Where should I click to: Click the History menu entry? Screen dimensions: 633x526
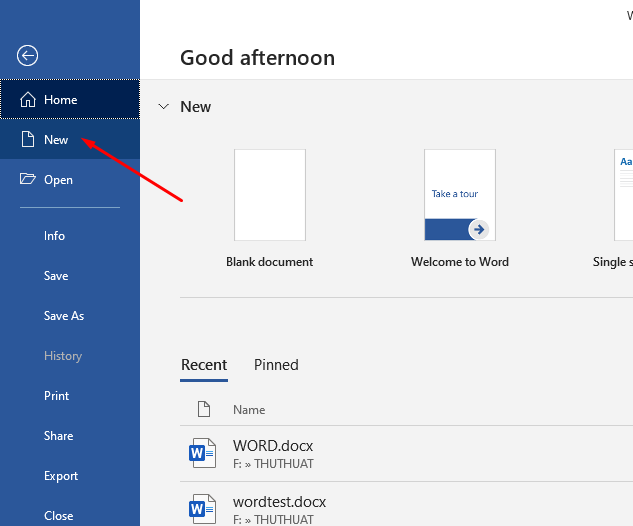click(x=70, y=355)
